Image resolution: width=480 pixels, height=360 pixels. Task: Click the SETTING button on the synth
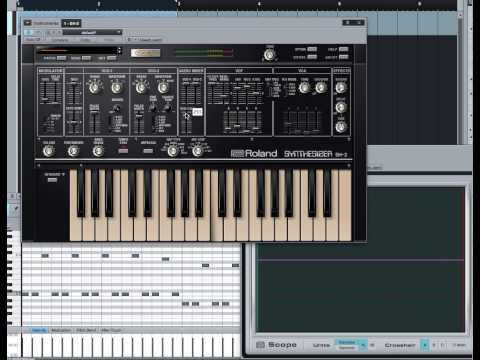tap(312, 57)
